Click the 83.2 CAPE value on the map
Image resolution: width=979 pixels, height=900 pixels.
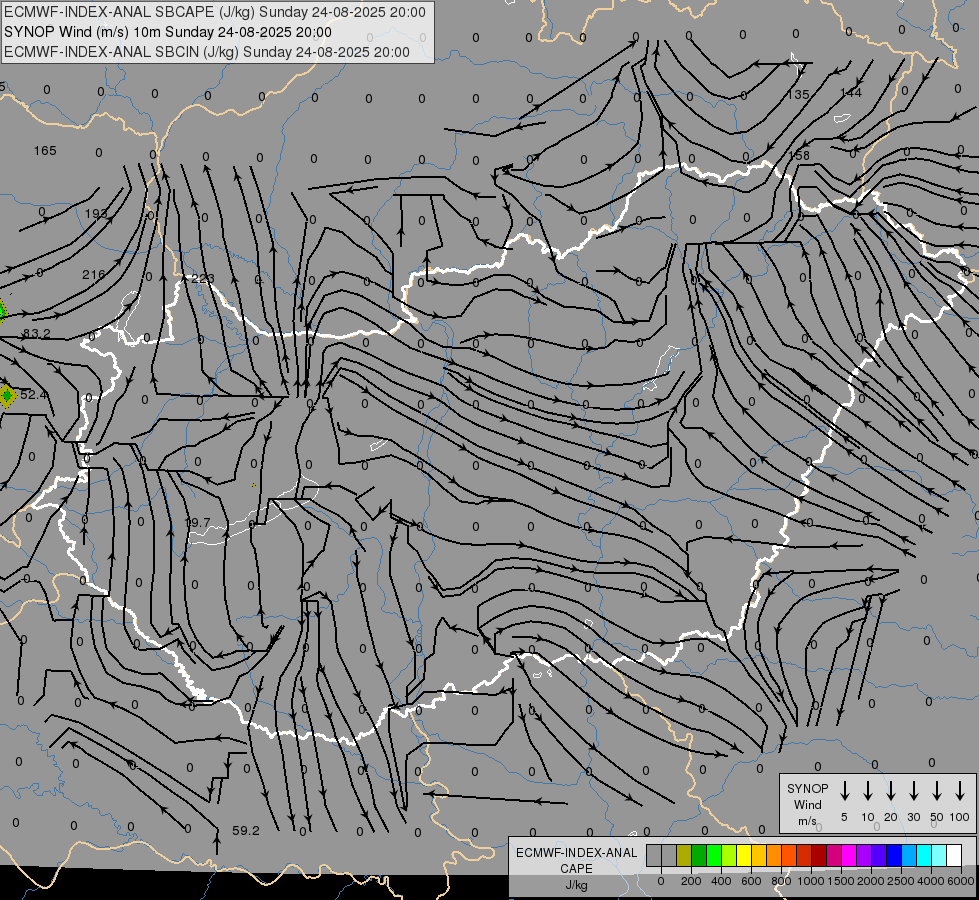tap(36, 334)
